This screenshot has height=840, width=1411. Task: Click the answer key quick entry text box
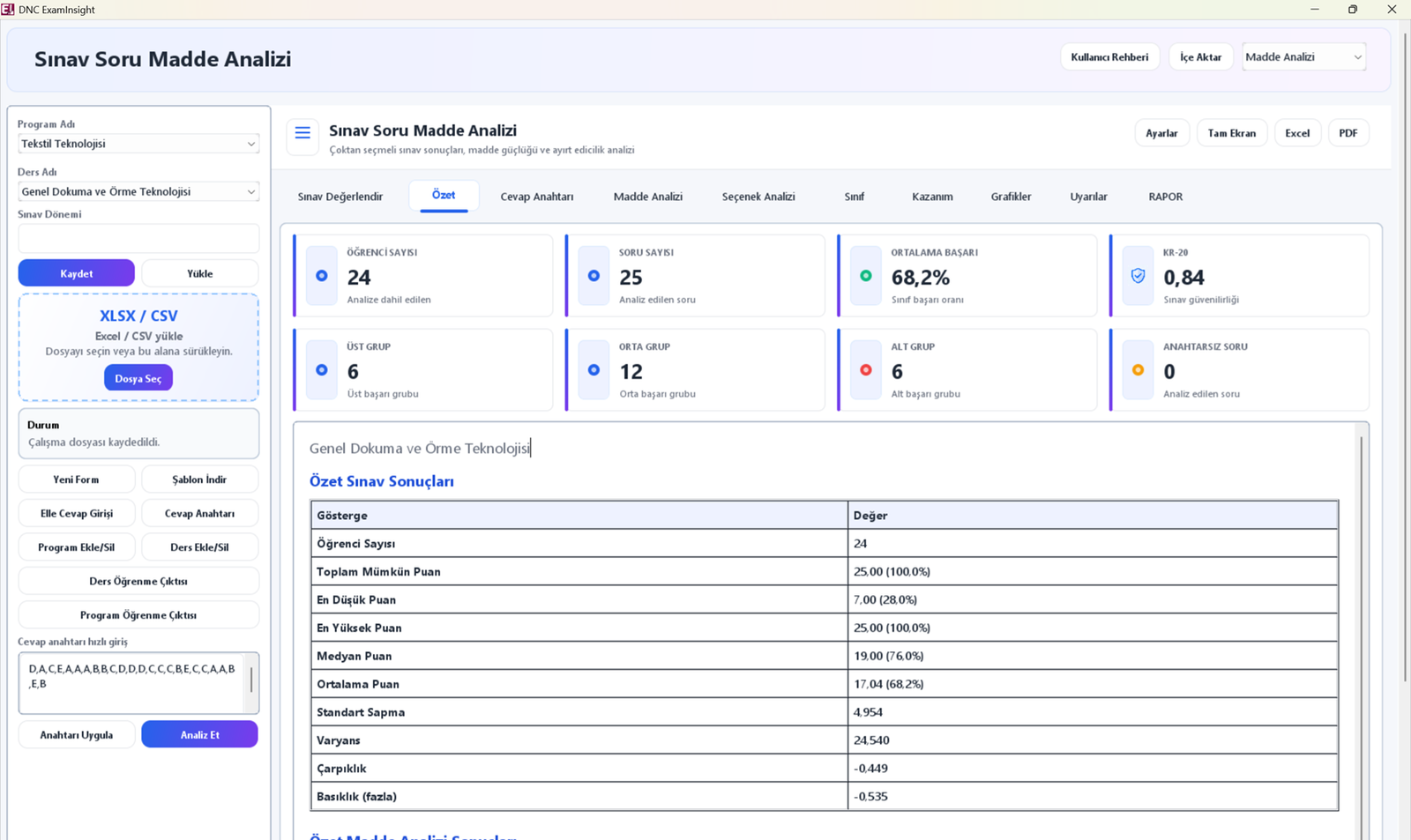click(131, 683)
